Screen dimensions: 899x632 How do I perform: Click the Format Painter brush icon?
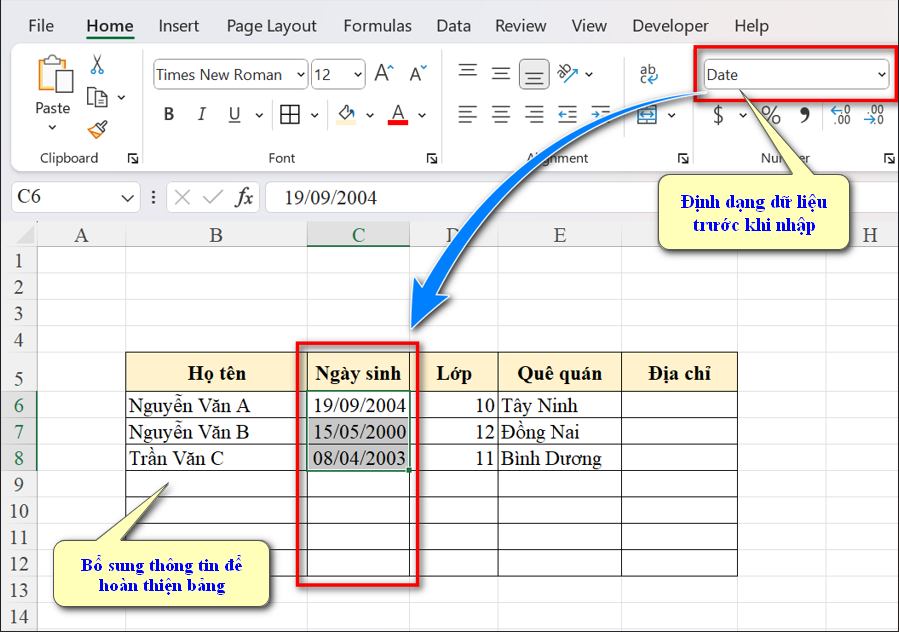click(97, 130)
